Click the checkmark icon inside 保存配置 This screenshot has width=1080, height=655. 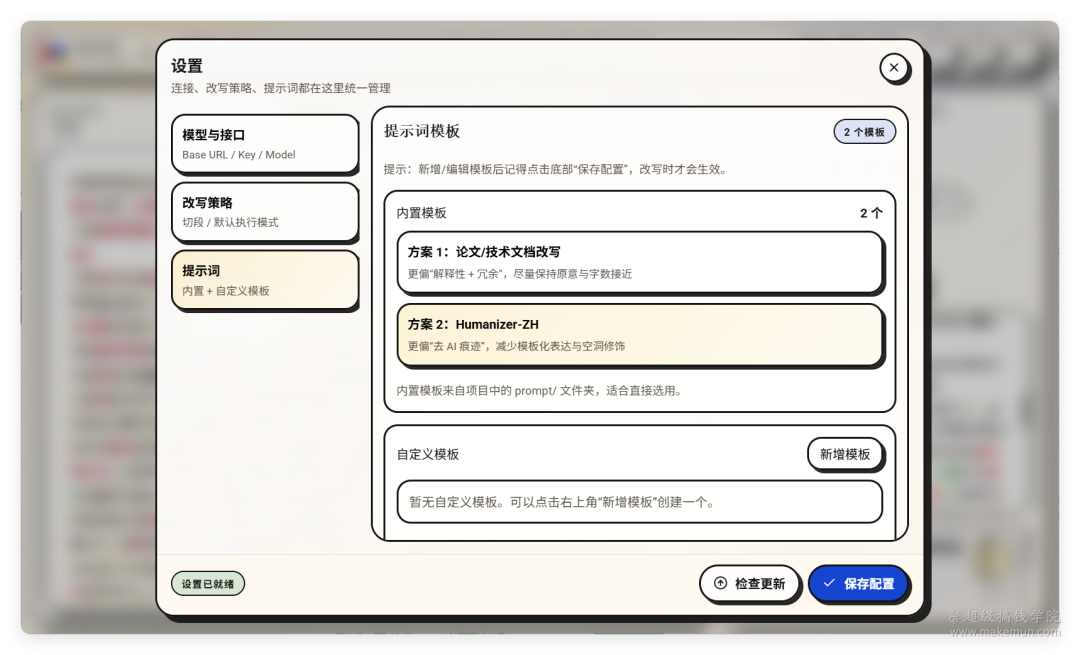[x=829, y=583]
